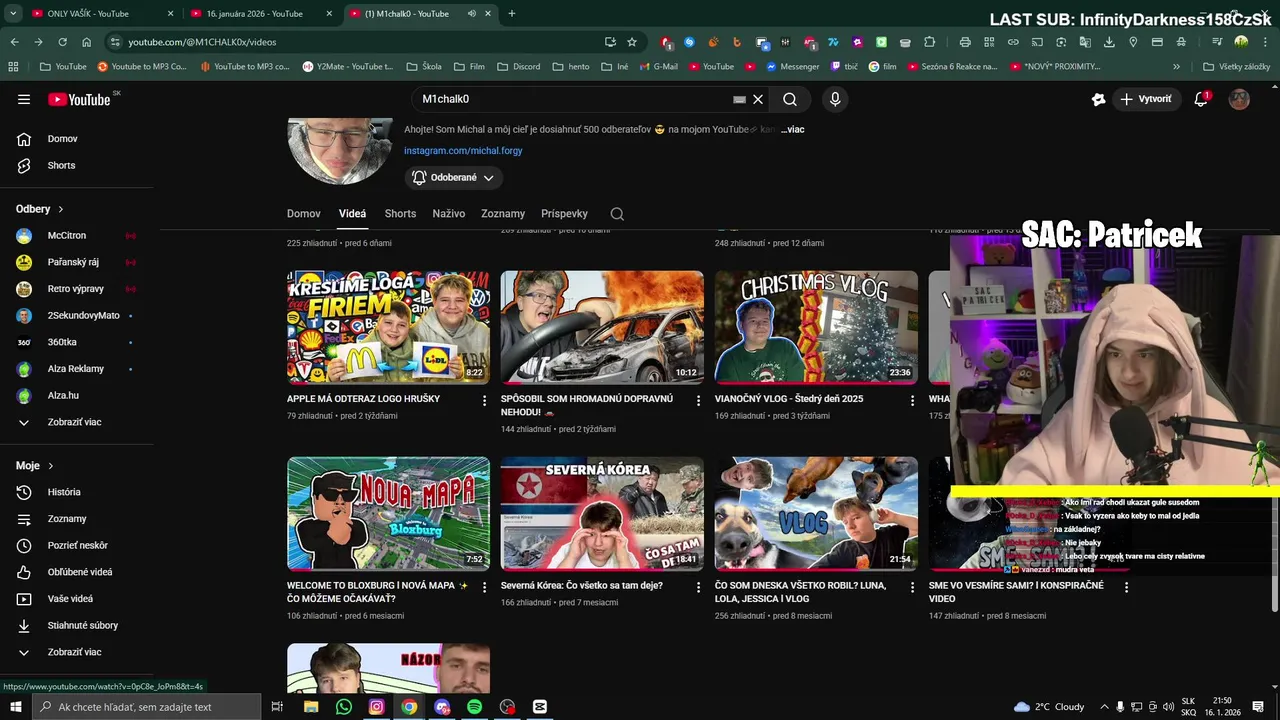Expand Moje section chevron
The width and height of the screenshot is (1280, 720).
click(x=51, y=466)
